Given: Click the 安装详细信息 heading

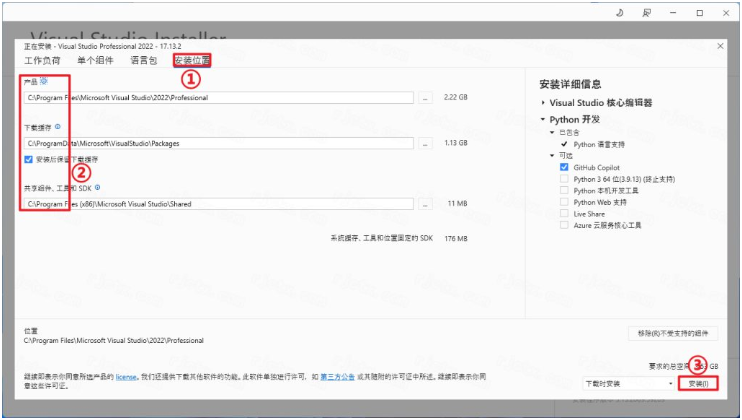Looking at the screenshot, I should 570,84.
